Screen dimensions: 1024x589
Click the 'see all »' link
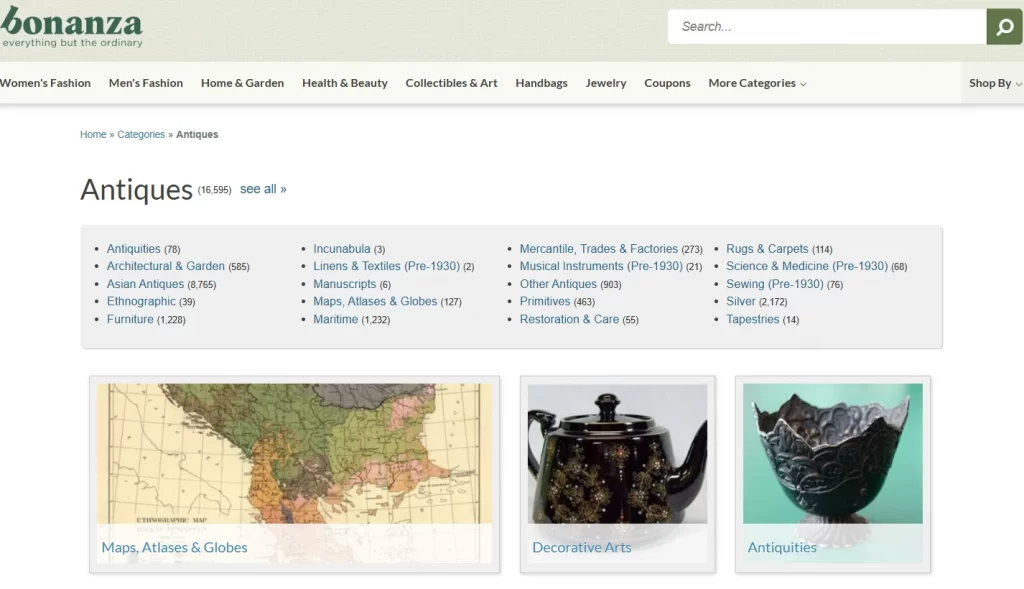[x=262, y=188]
